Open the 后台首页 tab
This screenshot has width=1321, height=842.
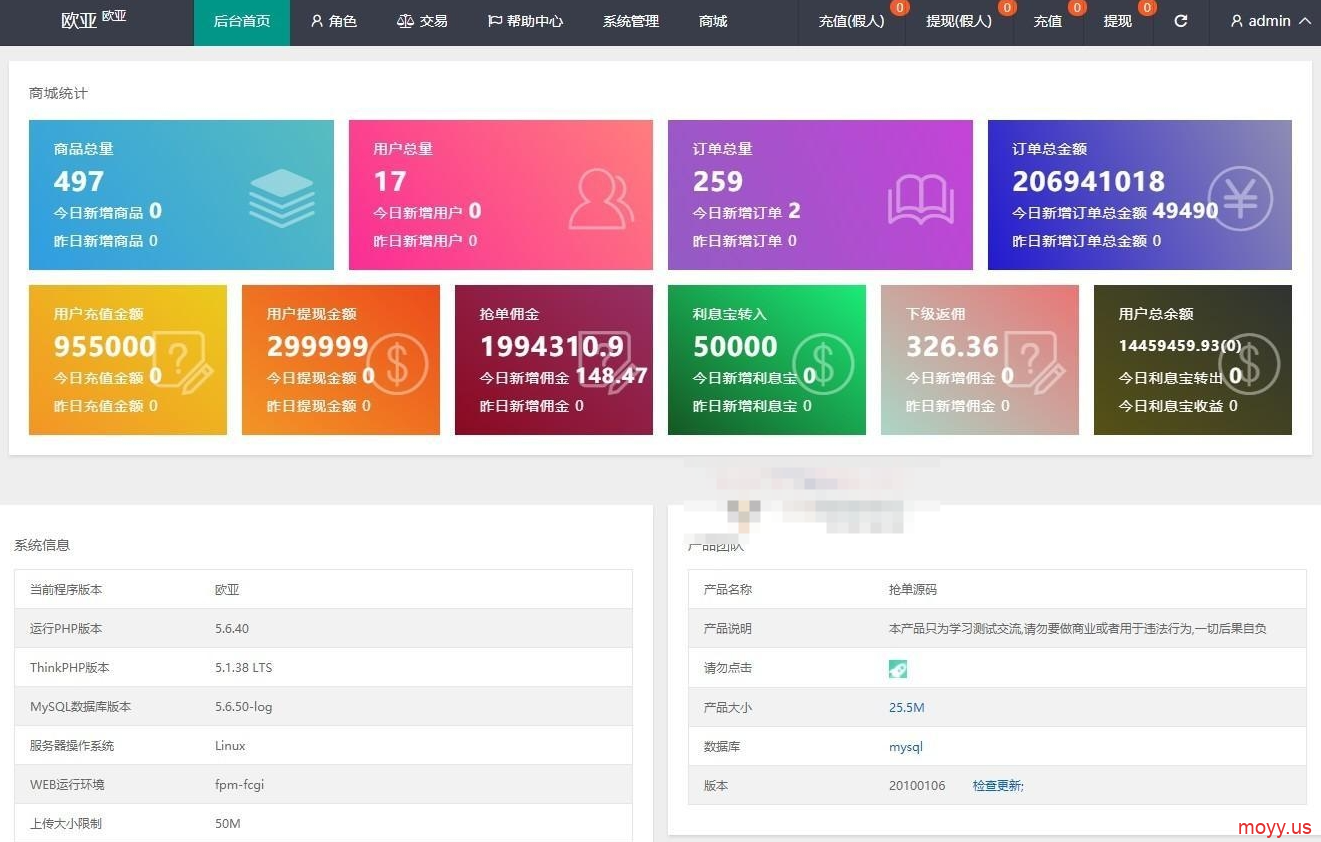(x=242, y=21)
